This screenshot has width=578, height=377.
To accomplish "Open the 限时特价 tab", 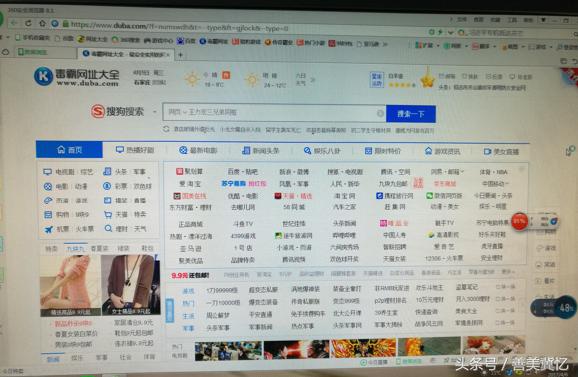I will pos(382,151).
